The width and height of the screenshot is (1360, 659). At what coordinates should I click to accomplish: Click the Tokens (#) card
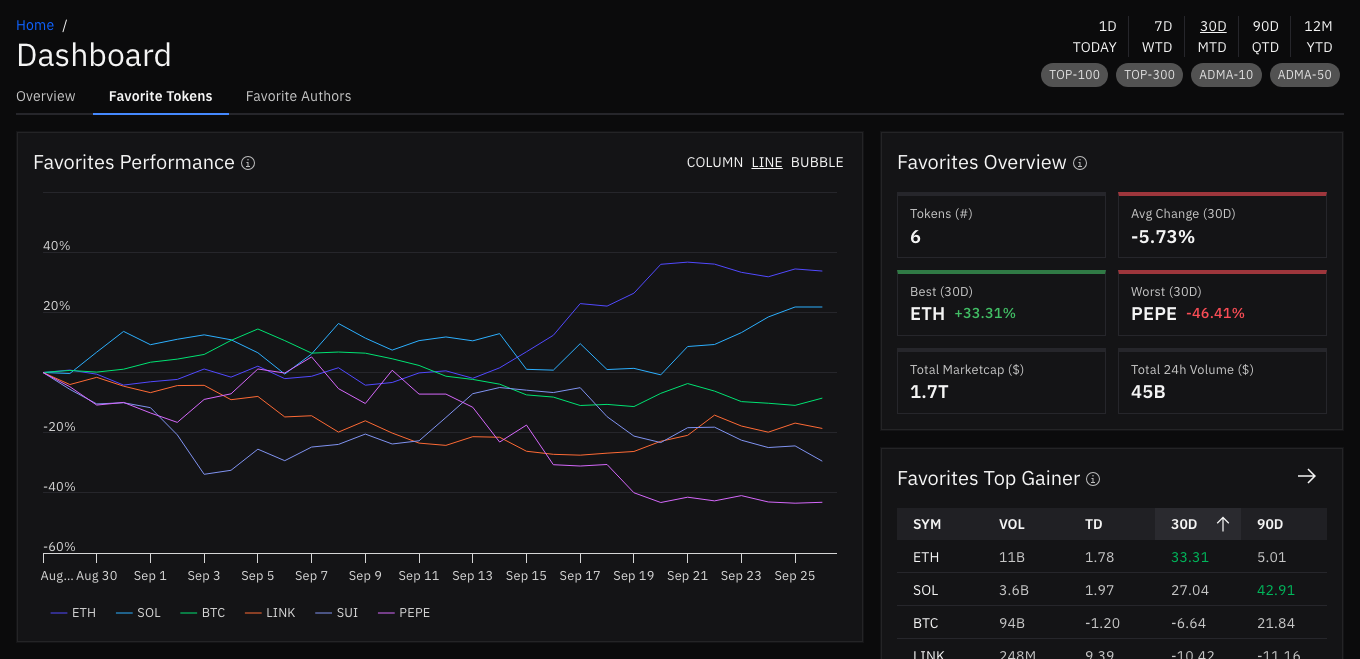pyautogui.click(x=1001, y=225)
